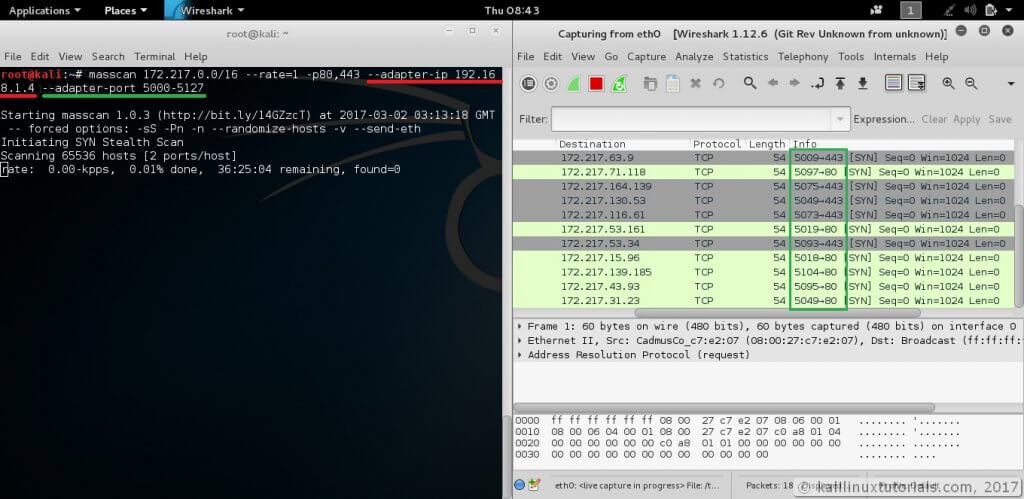1024x499 pixels.
Task: Click the expert info circle in status bar
Action: click(x=520, y=485)
